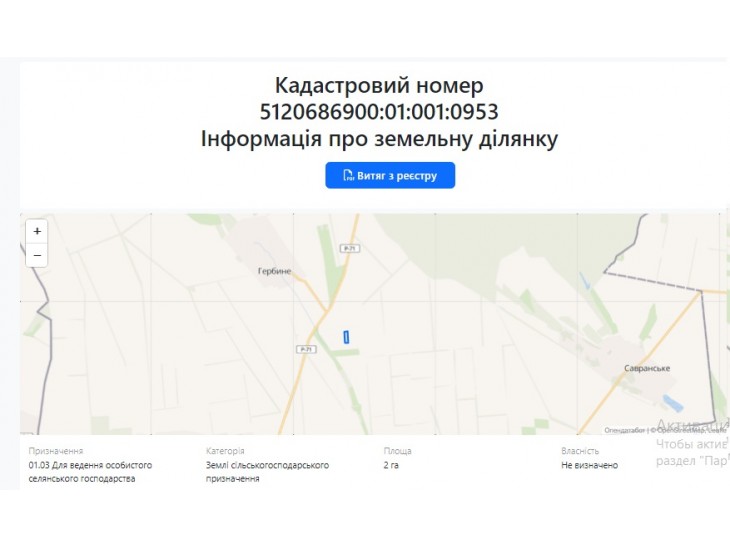Click the upper P-71 road shield
The height and width of the screenshot is (547, 730).
point(350,249)
